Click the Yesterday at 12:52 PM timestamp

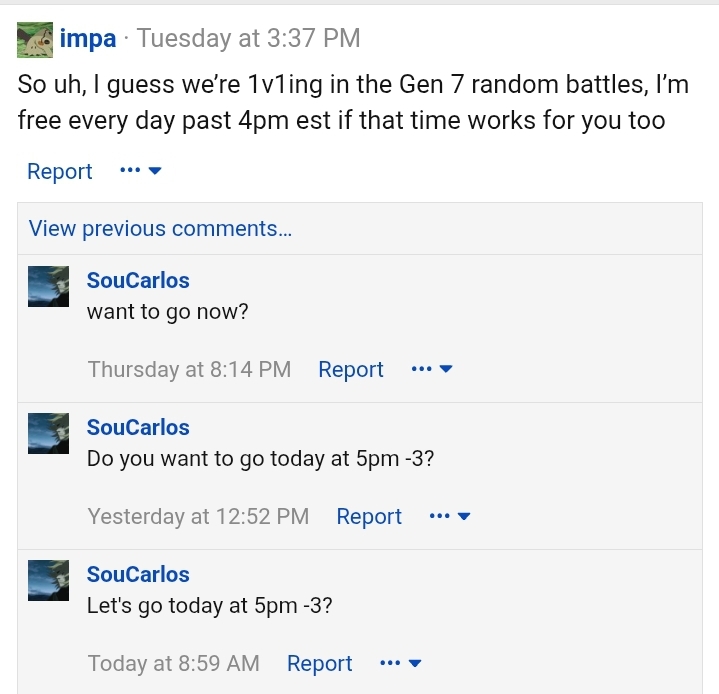click(199, 516)
